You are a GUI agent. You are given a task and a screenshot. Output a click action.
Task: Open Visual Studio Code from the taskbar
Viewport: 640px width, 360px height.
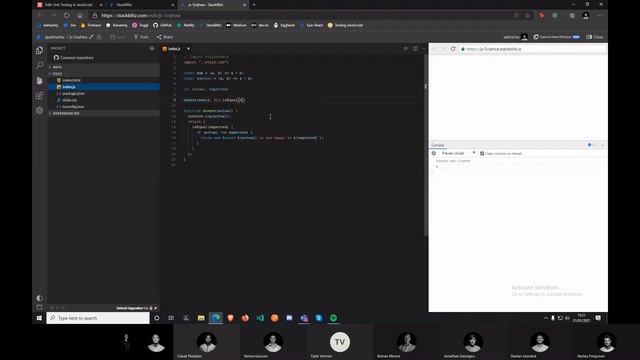click(260, 318)
